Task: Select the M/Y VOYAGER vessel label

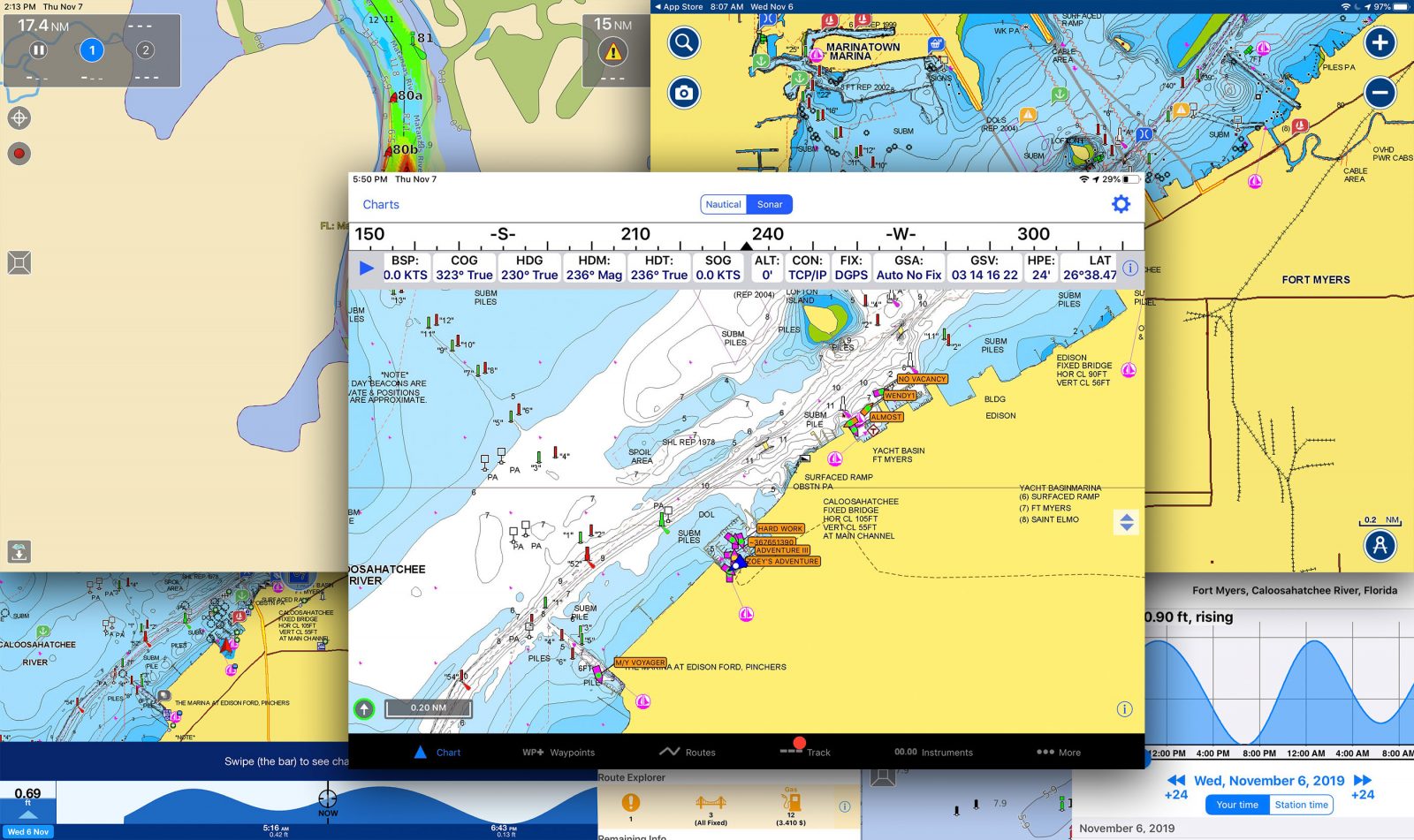Action: 641,662
